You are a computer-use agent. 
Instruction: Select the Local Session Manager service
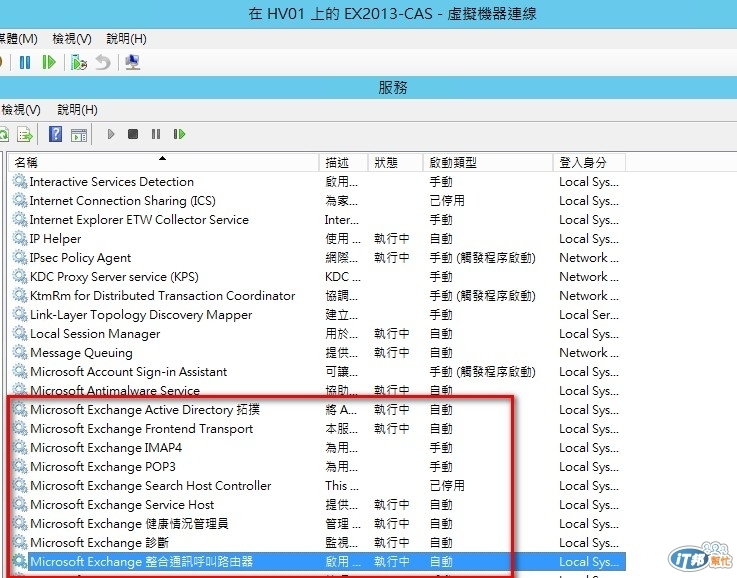pyautogui.click(x=95, y=334)
